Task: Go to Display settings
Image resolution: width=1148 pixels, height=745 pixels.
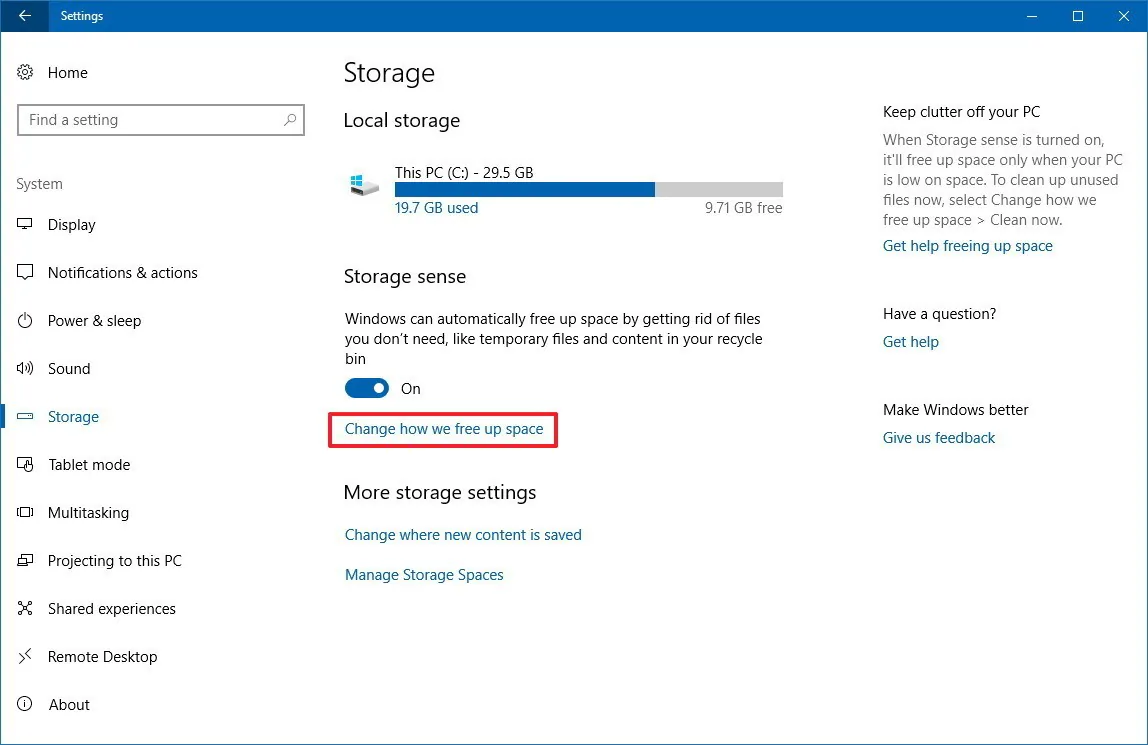Action: tap(71, 225)
